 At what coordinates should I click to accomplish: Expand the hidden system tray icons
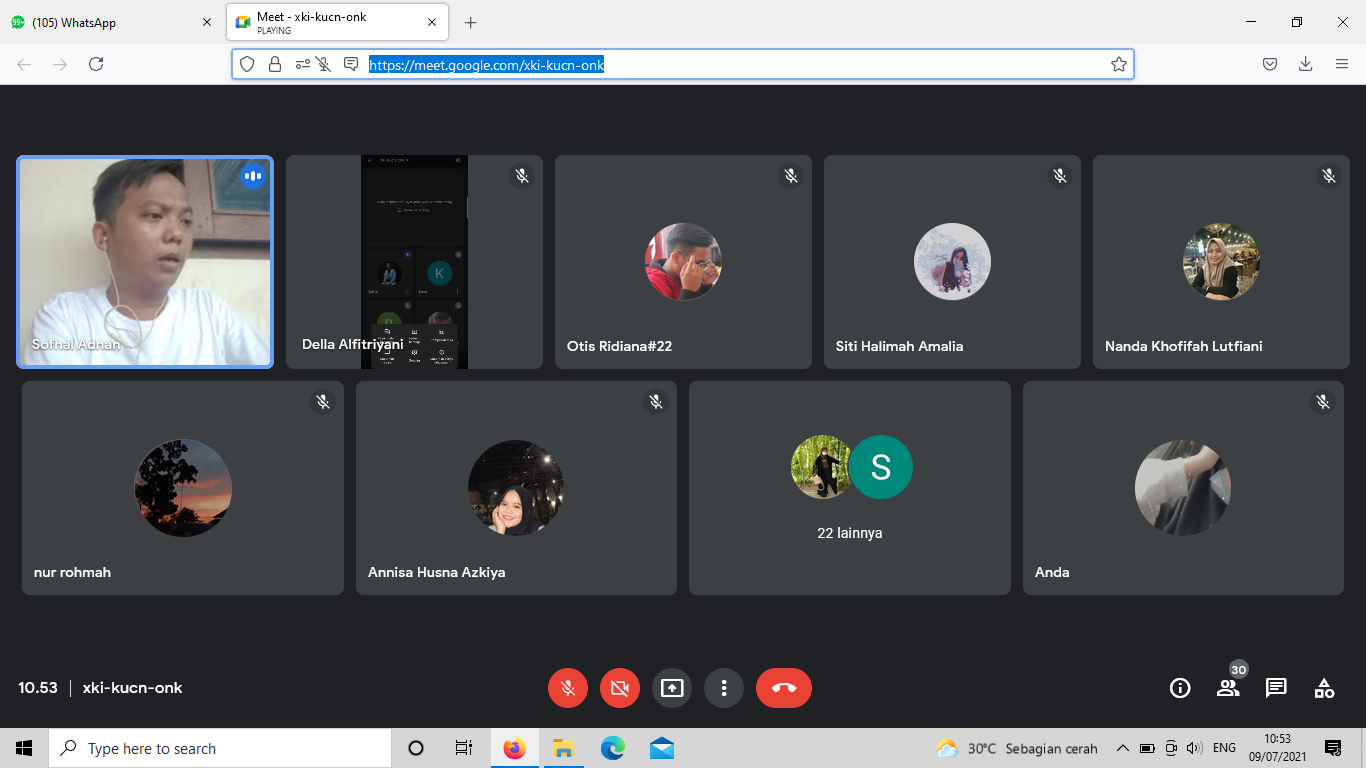click(1122, 748)
